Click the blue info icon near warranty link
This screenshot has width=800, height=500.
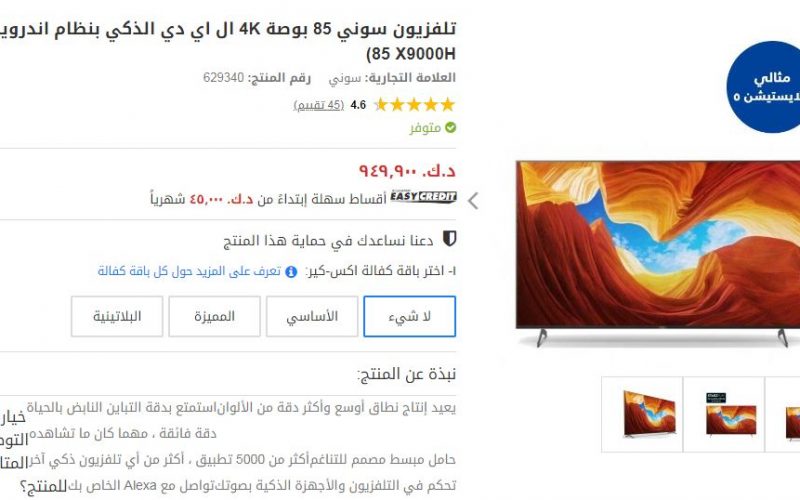291,272
